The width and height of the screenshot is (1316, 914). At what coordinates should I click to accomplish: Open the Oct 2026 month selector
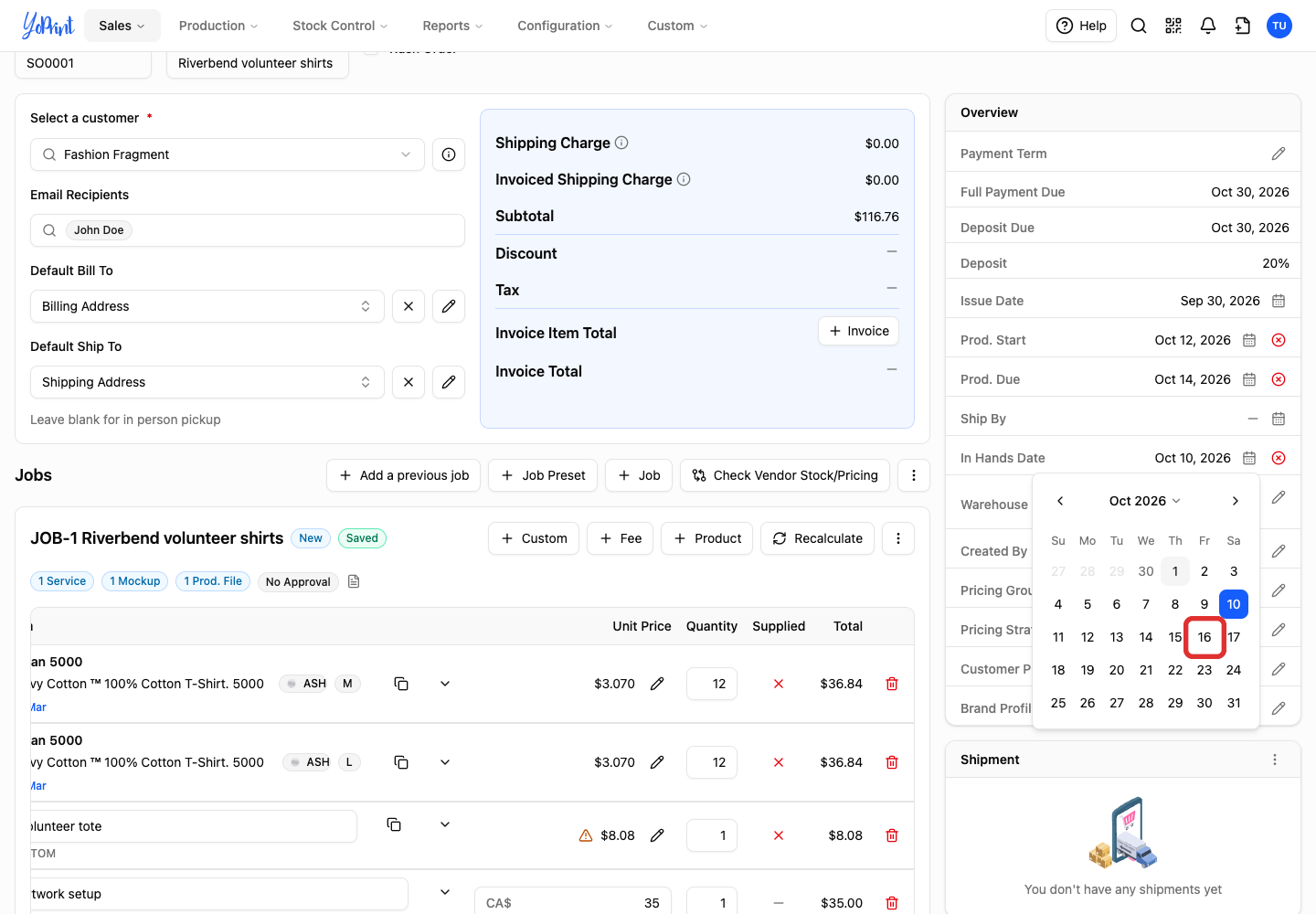[x=1145, y=501]
